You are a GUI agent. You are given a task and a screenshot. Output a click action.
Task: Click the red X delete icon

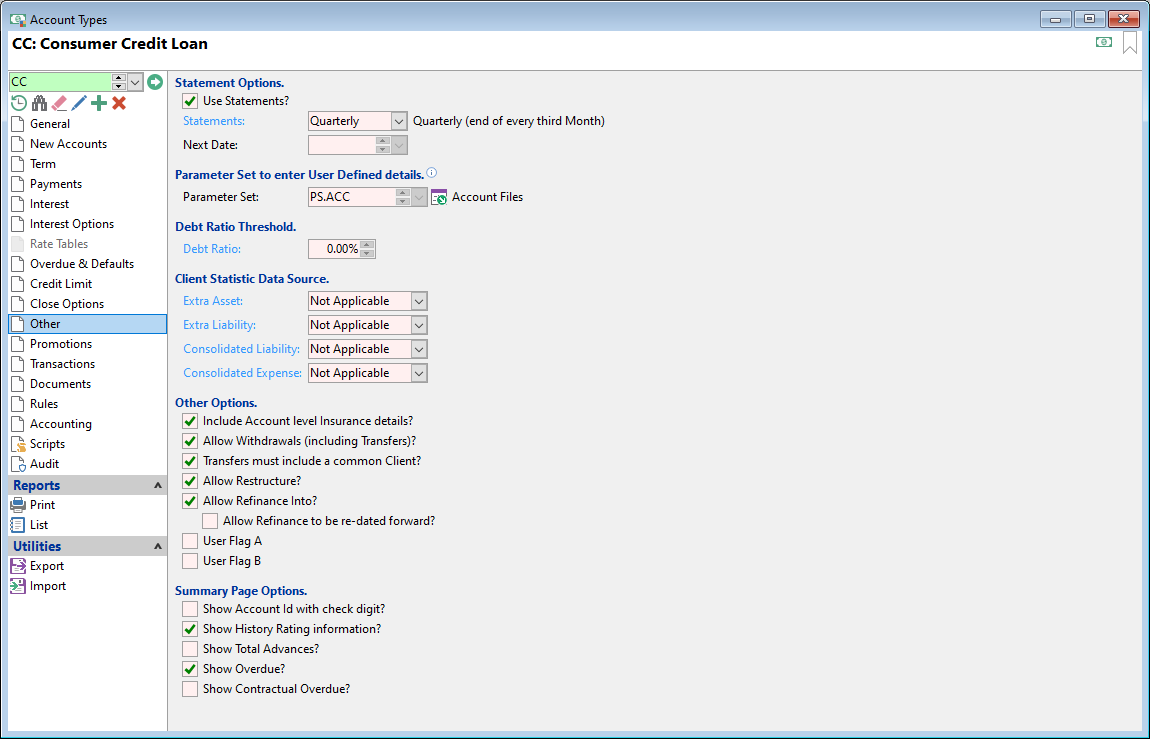tap(119, 103)
